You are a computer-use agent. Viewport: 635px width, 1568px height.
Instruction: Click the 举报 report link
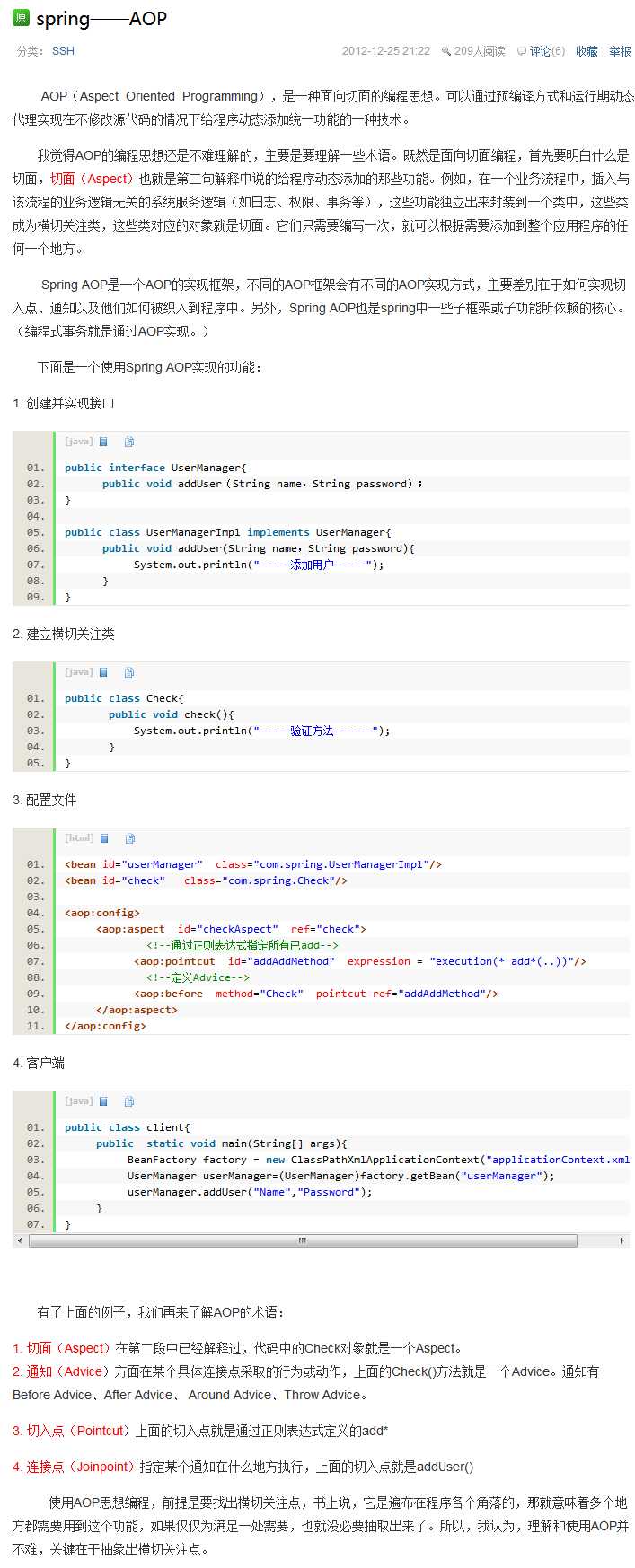[x=620, y=51]
